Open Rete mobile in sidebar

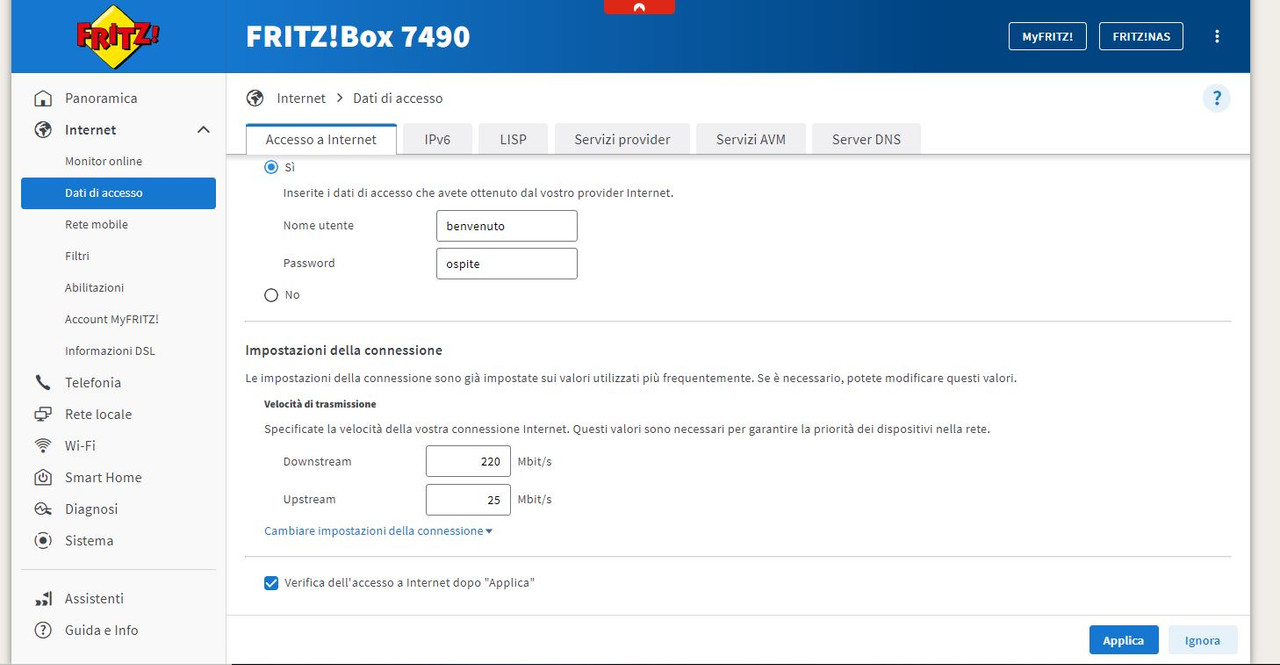coord(118,224)
